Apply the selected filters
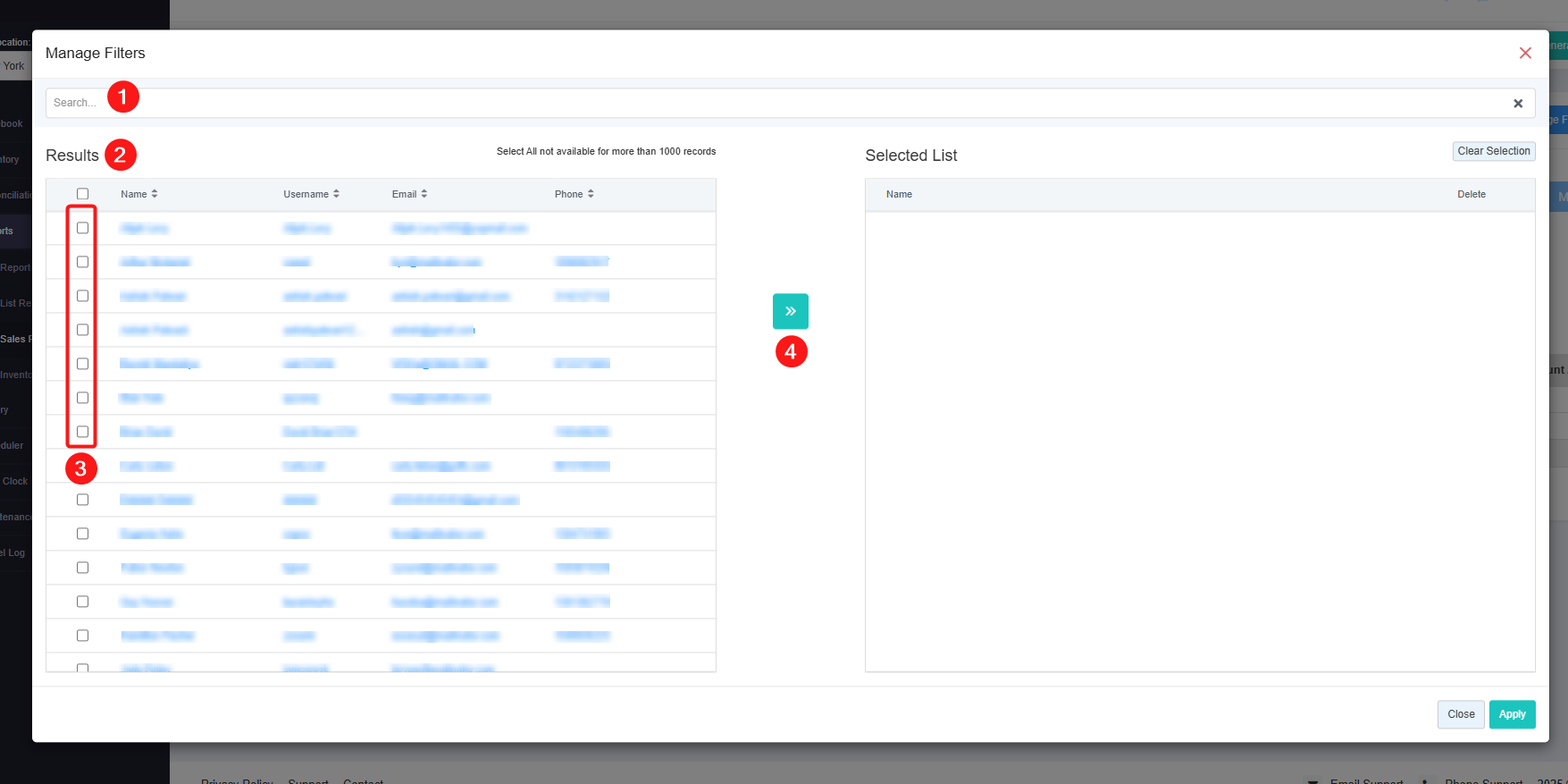The height and width of the screenshot is (784, 1568). pyautogui.click(x=1512, y=714)
